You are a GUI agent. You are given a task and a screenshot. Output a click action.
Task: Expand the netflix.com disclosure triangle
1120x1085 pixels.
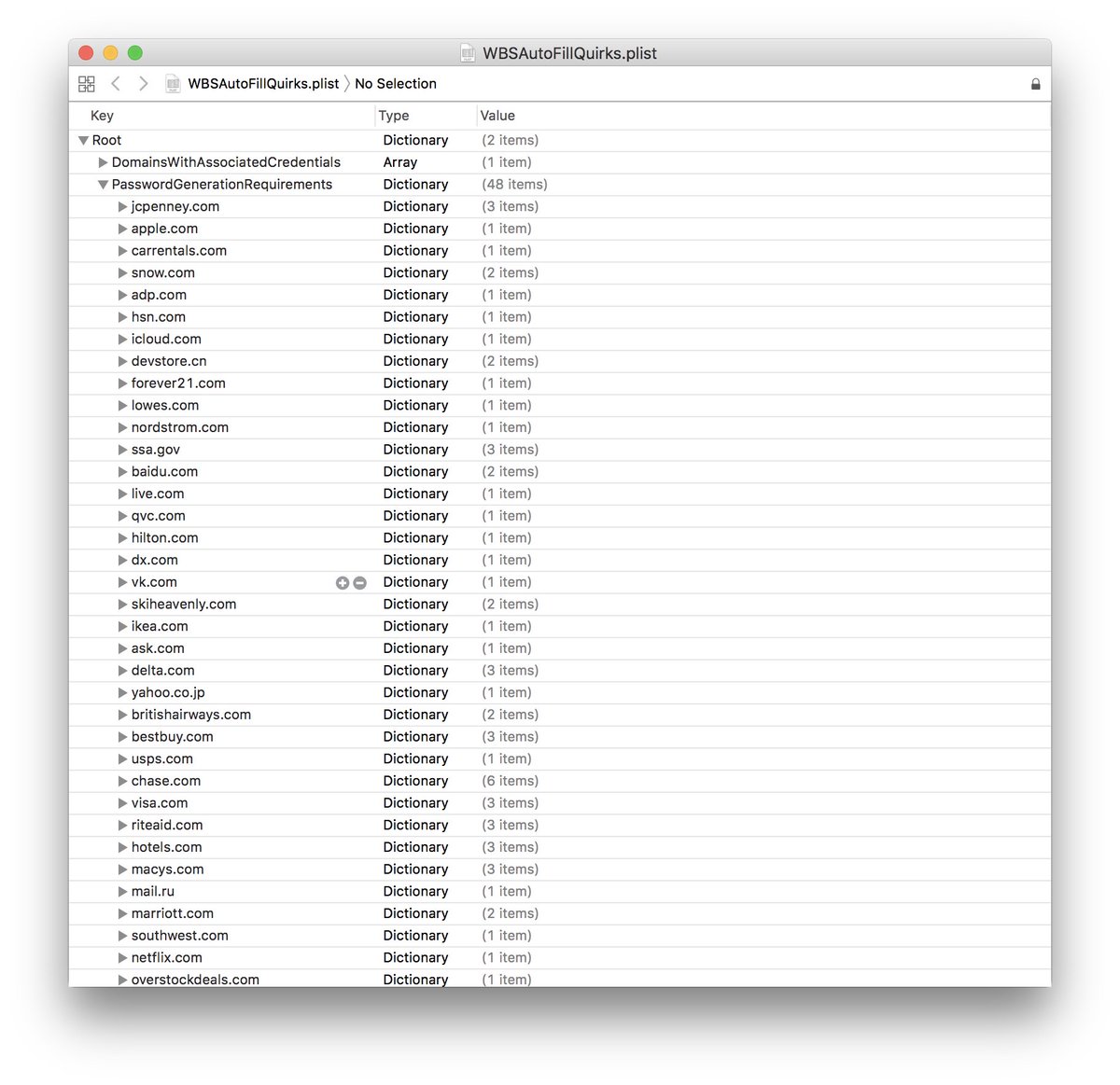122,958
